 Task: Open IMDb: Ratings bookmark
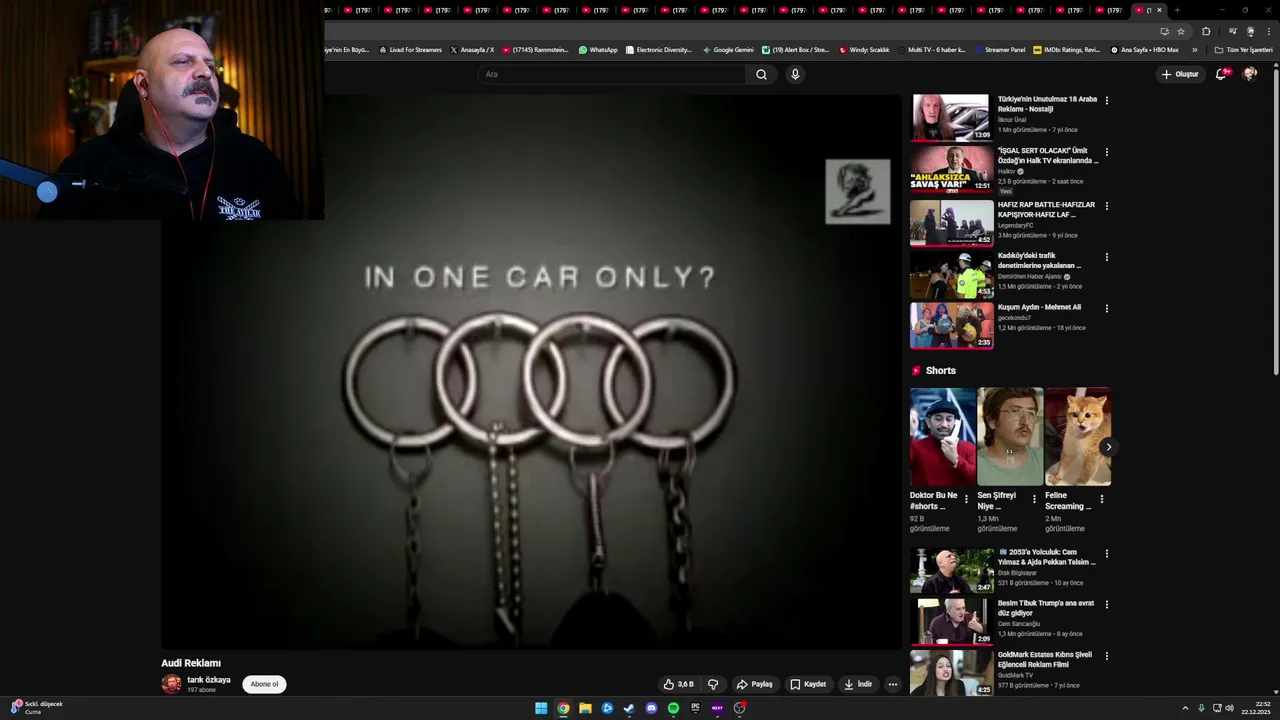[1066, 50]
